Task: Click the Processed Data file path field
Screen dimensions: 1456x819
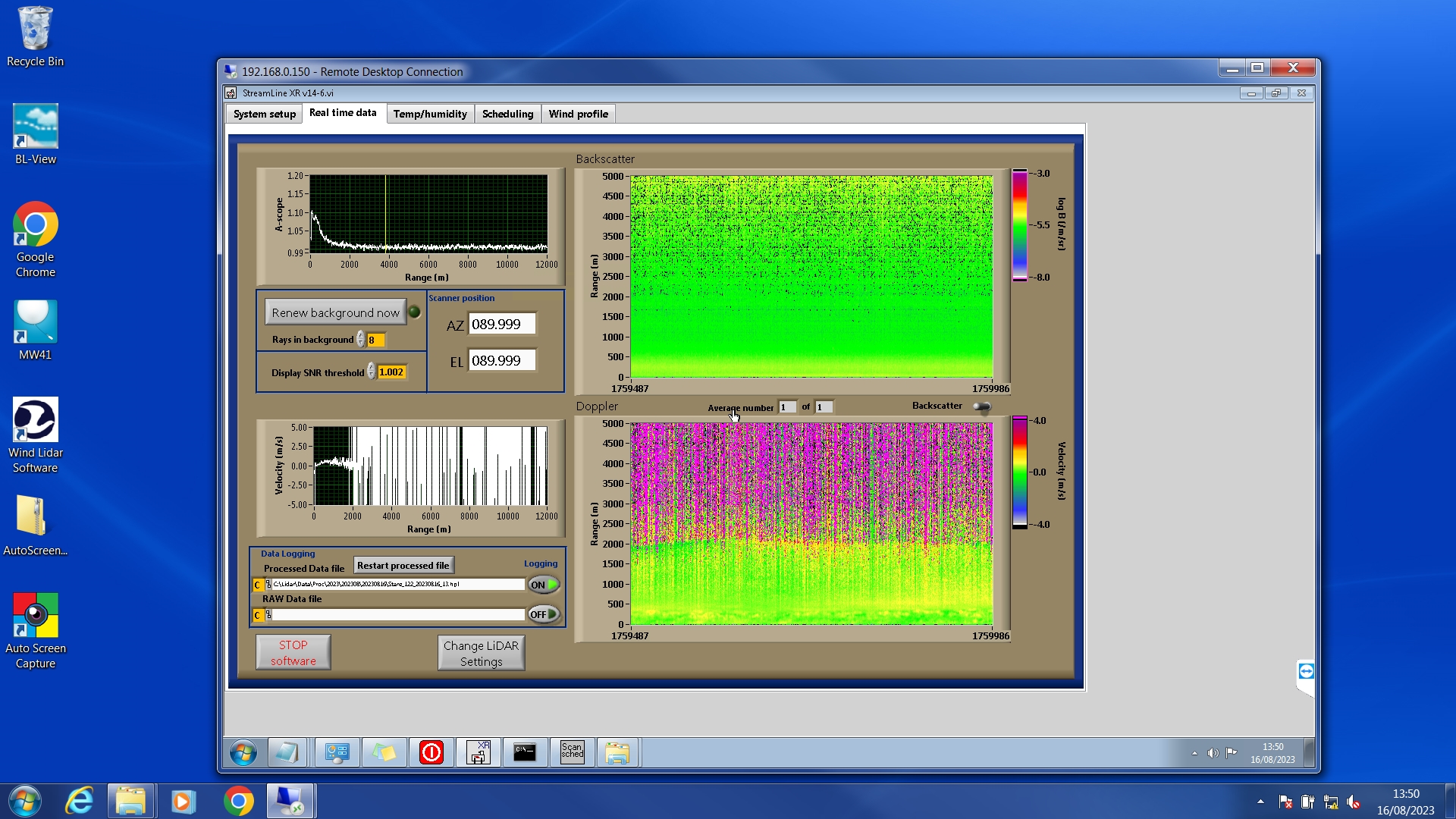Action: (x=397, y=585)
